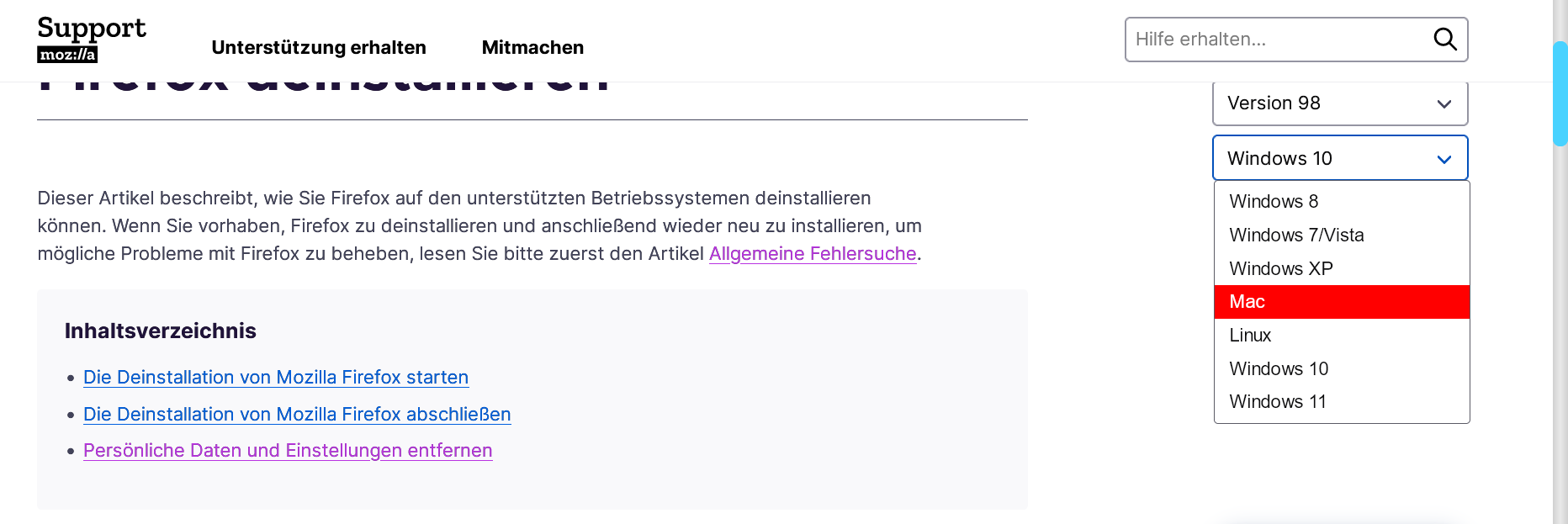The width and height of the screenshot is (1568, 524).
Task: Click the page vertical scrollbar thumb
Action: coord(1560,93)
